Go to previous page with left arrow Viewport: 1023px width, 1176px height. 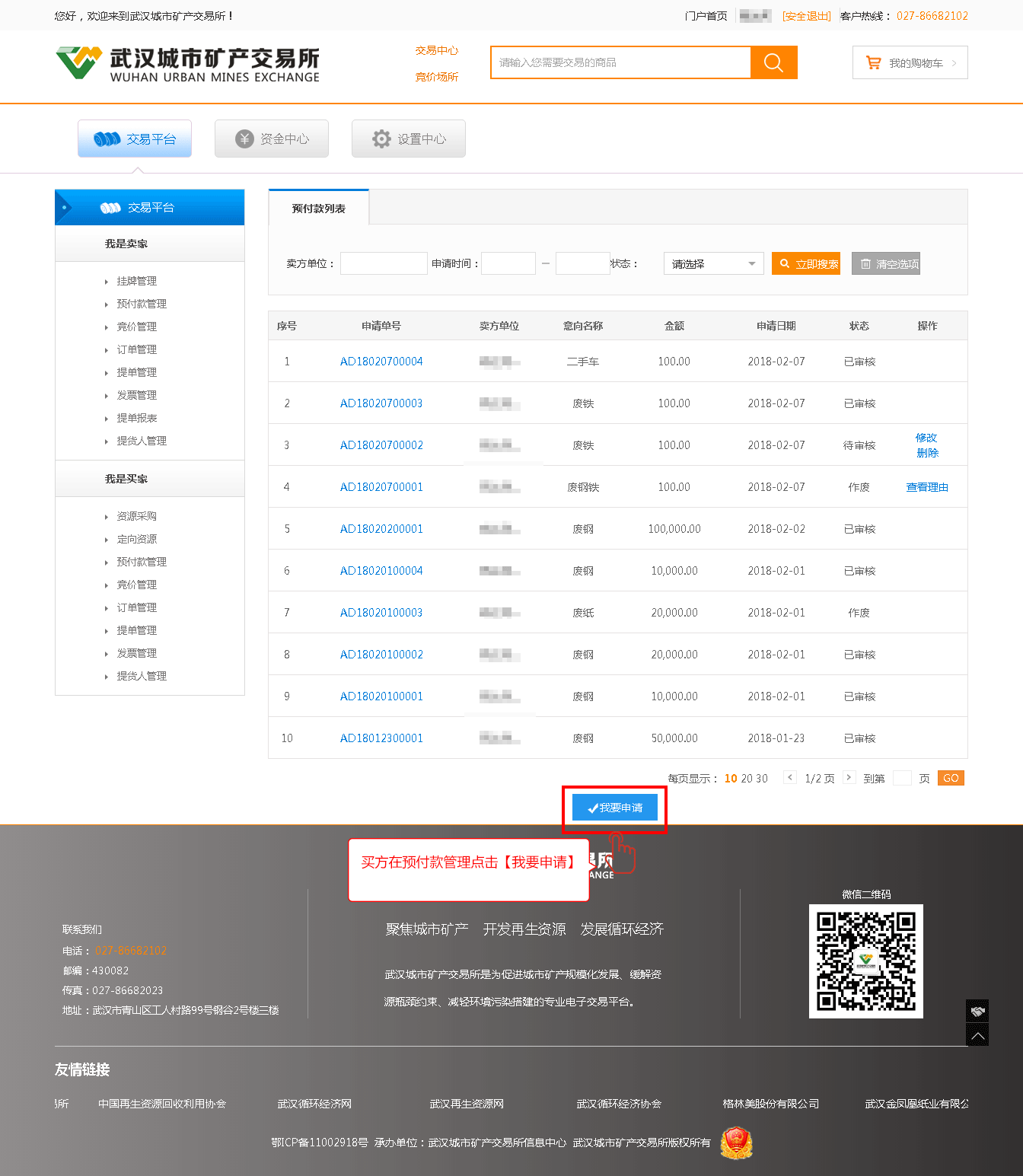tap(790, 778)
